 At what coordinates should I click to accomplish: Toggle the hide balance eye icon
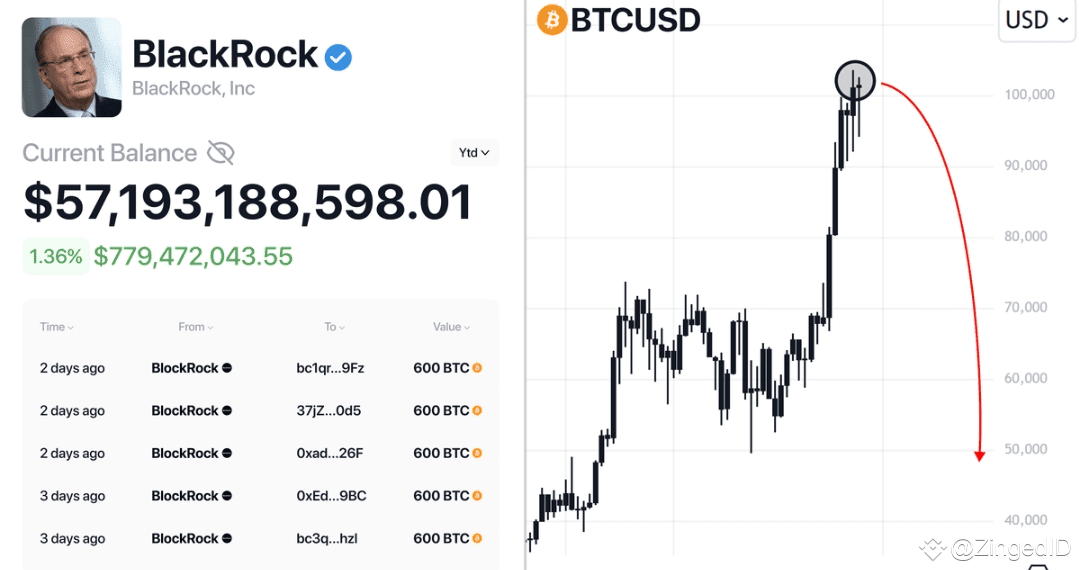point(220,153)
